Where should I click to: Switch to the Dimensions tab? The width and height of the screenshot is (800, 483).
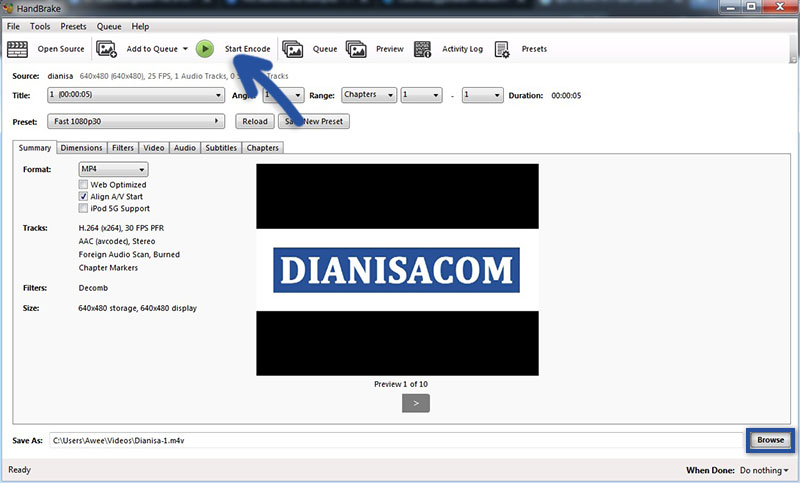[x=82, y=148]
